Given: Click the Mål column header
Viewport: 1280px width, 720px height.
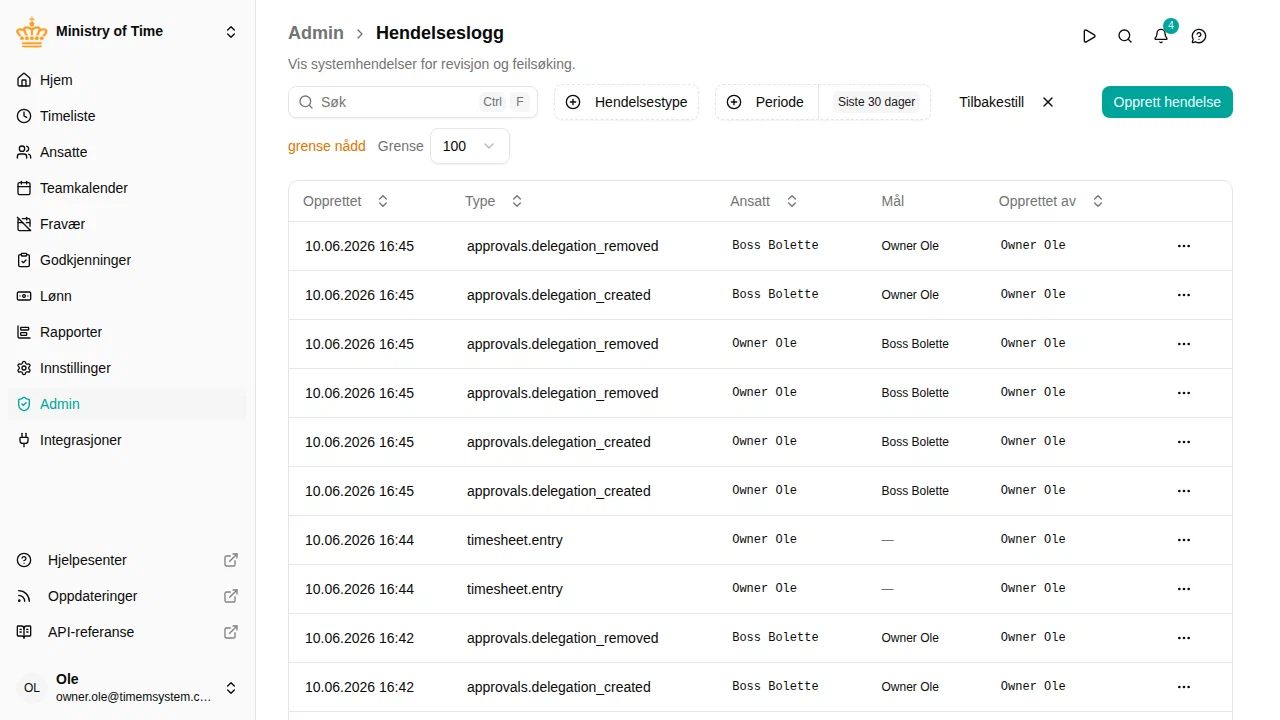Looking at the screenshot, I should tap(893, 201).
